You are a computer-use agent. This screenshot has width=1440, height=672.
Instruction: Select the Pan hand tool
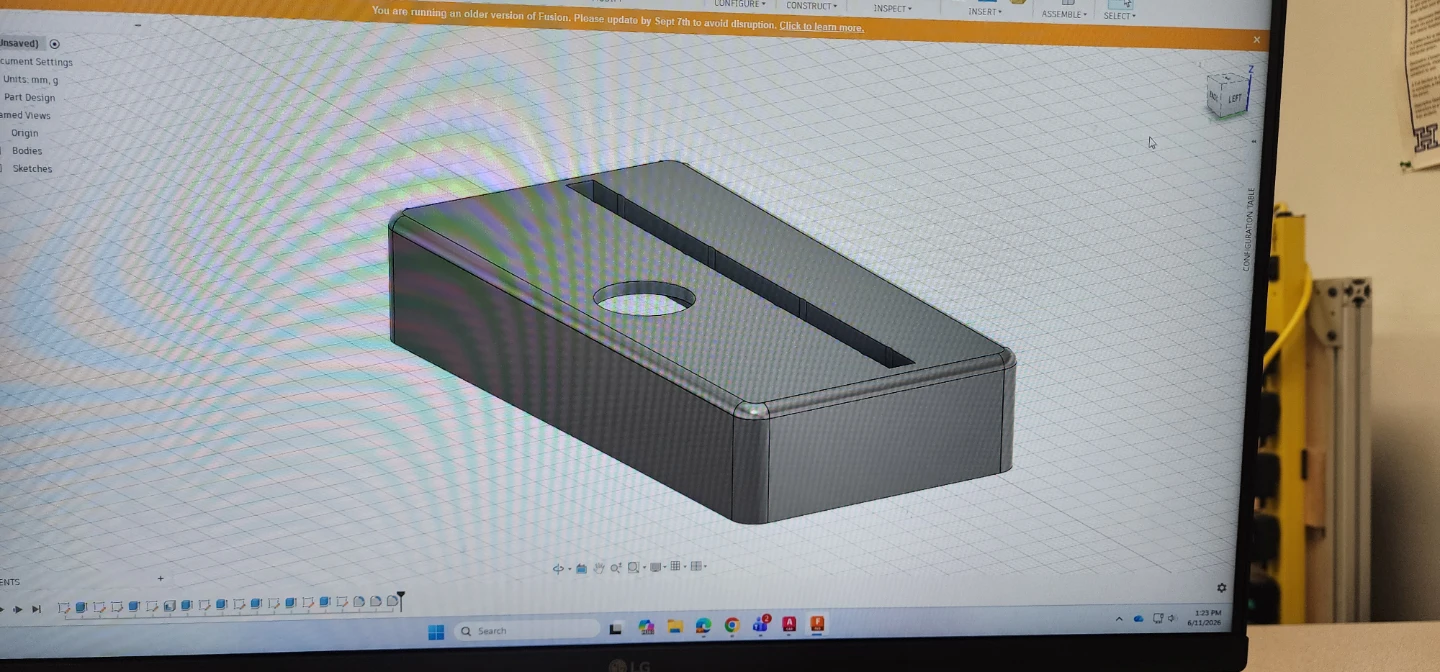(599, 567)
